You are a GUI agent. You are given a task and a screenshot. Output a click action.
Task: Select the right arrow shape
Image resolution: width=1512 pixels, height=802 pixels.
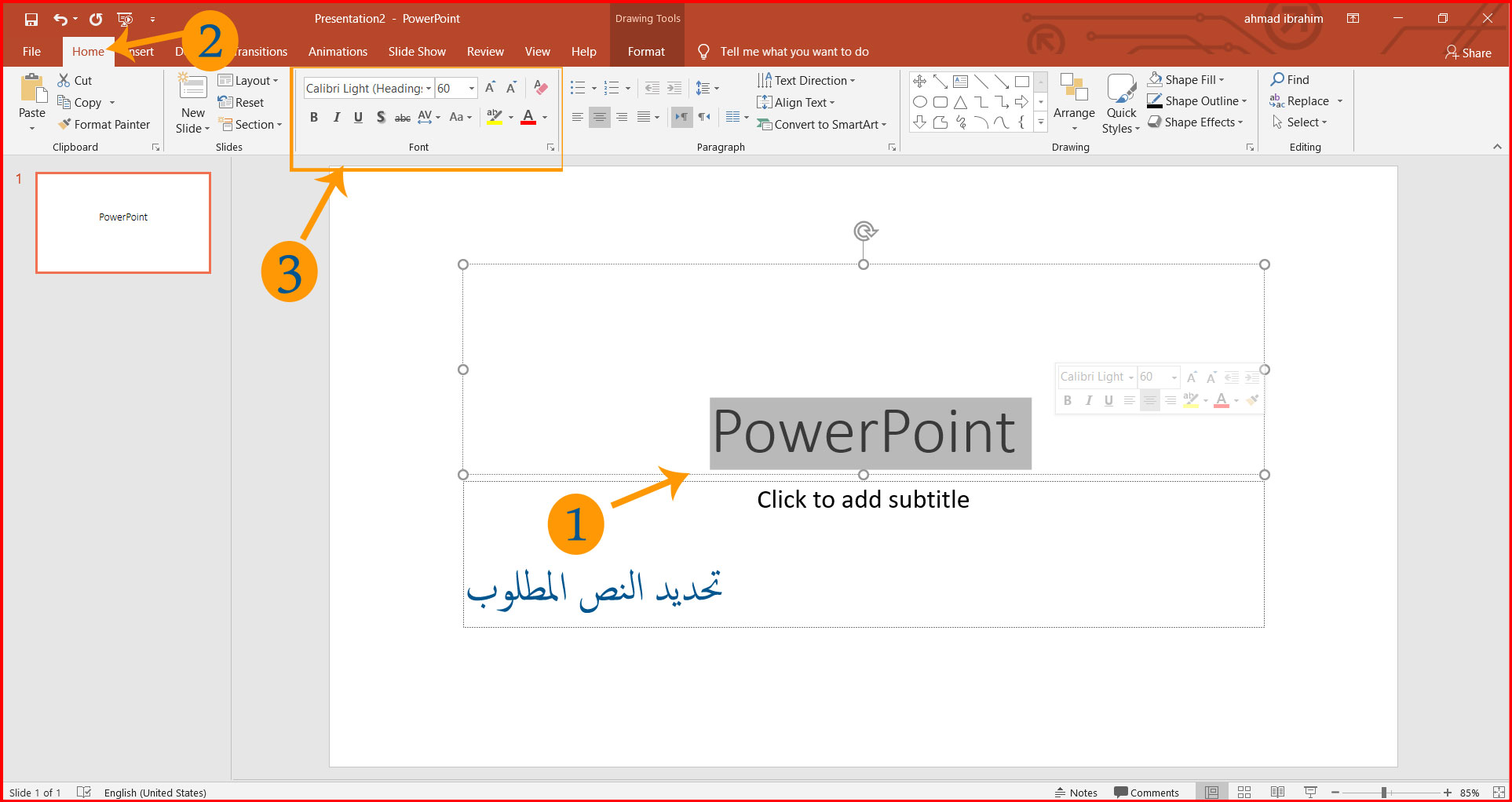click(1021, 102)
